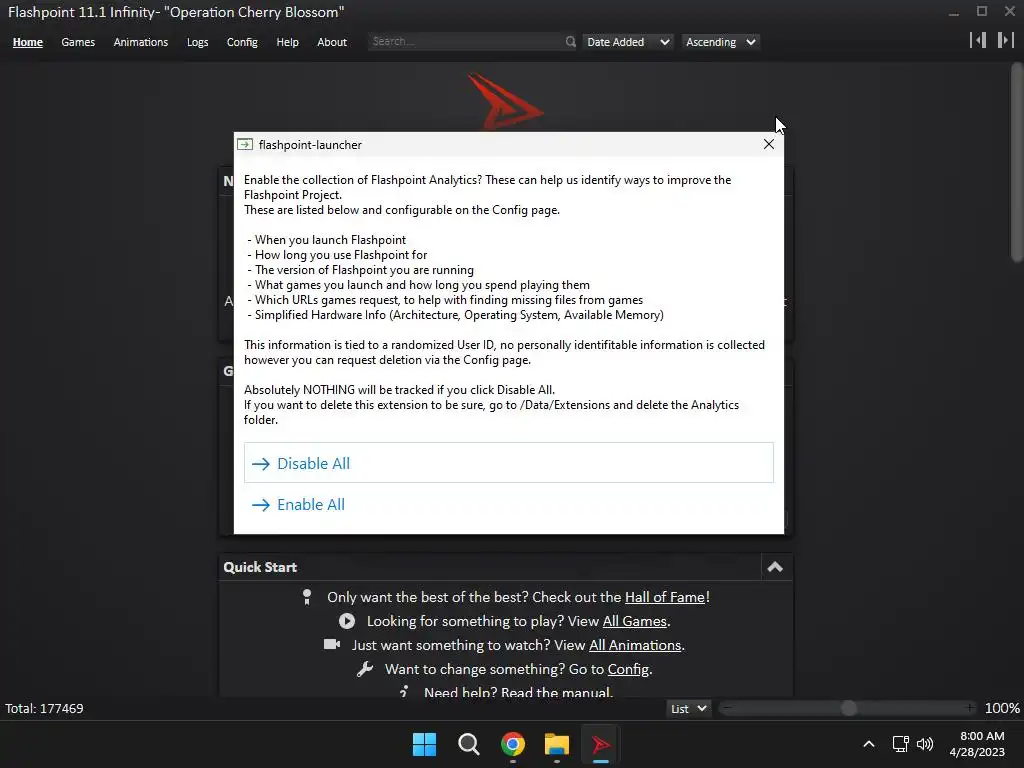
Task: Open the All Games link
Action: [x=634, y=621]
